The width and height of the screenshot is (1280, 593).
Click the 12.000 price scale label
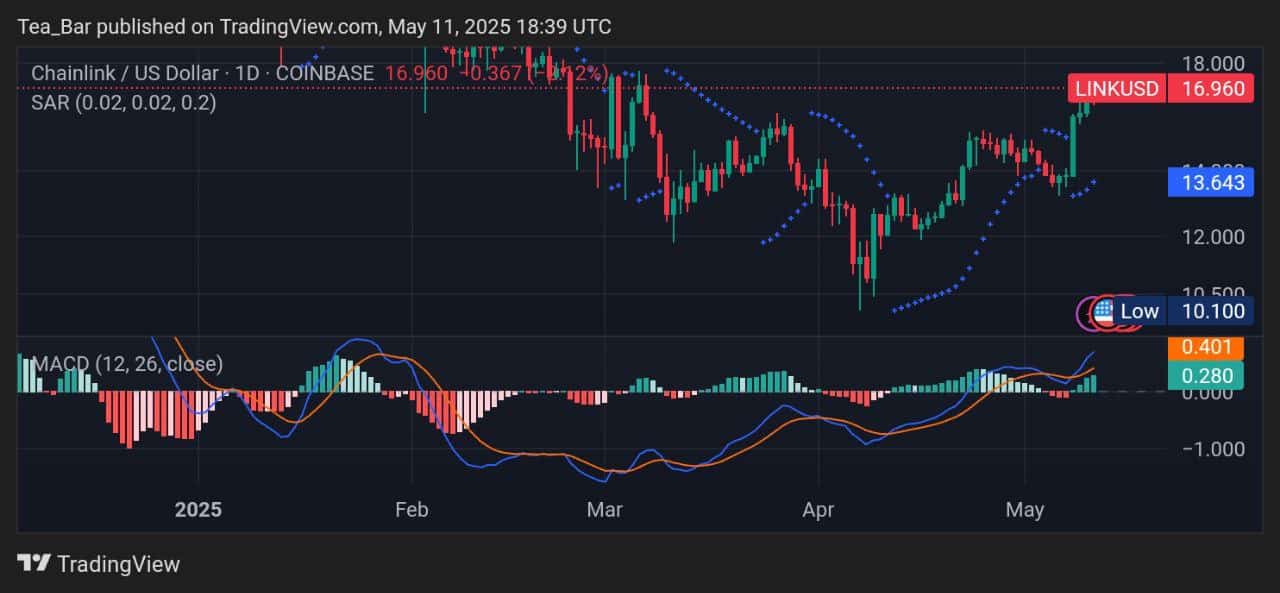tap(1212, 237)
